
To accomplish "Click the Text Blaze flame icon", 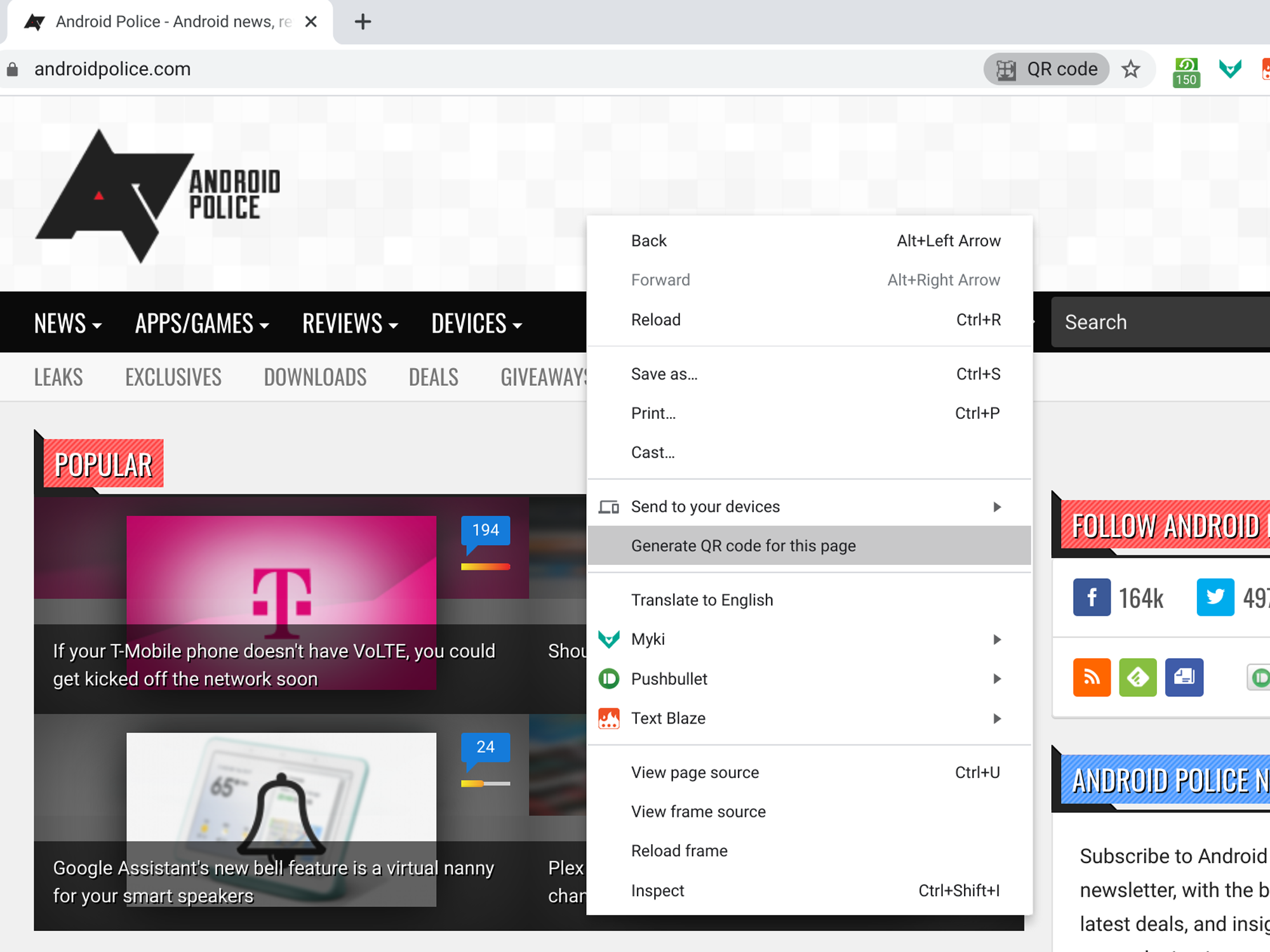I will click(609, 718).
